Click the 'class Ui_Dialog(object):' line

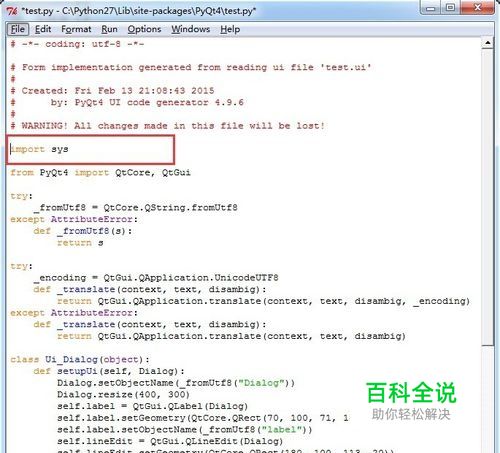(80, 359)
